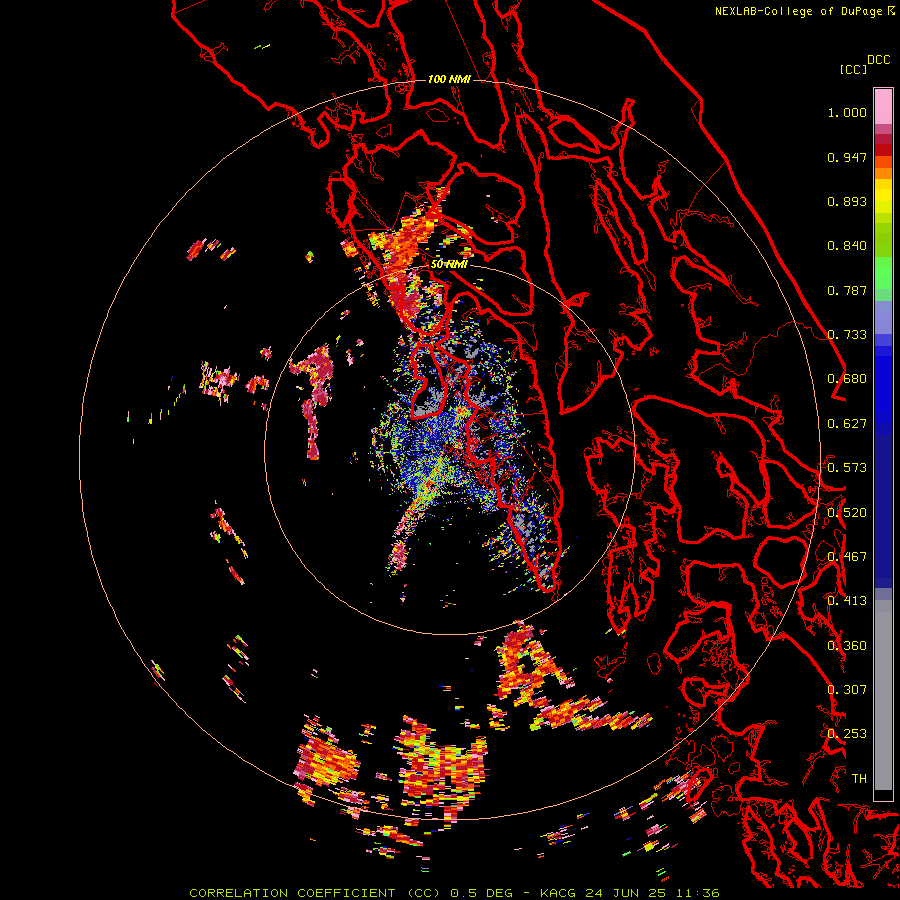
Task: Click the 0.253 scale value
Action: pos(847,734)
